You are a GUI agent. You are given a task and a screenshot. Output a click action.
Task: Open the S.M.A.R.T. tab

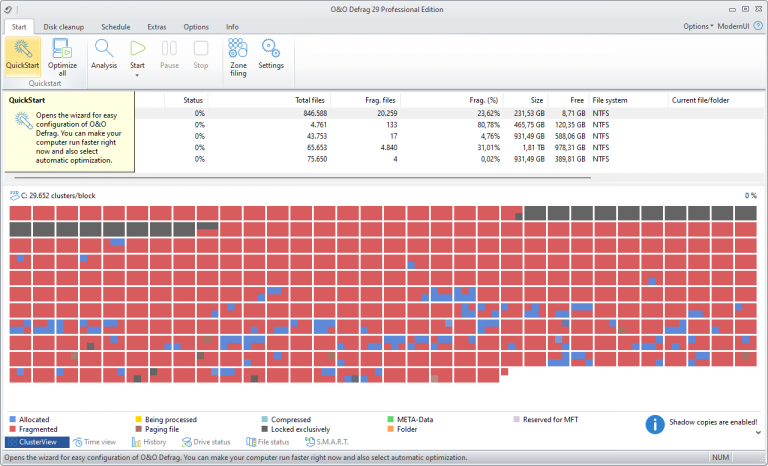coord(327,442)
